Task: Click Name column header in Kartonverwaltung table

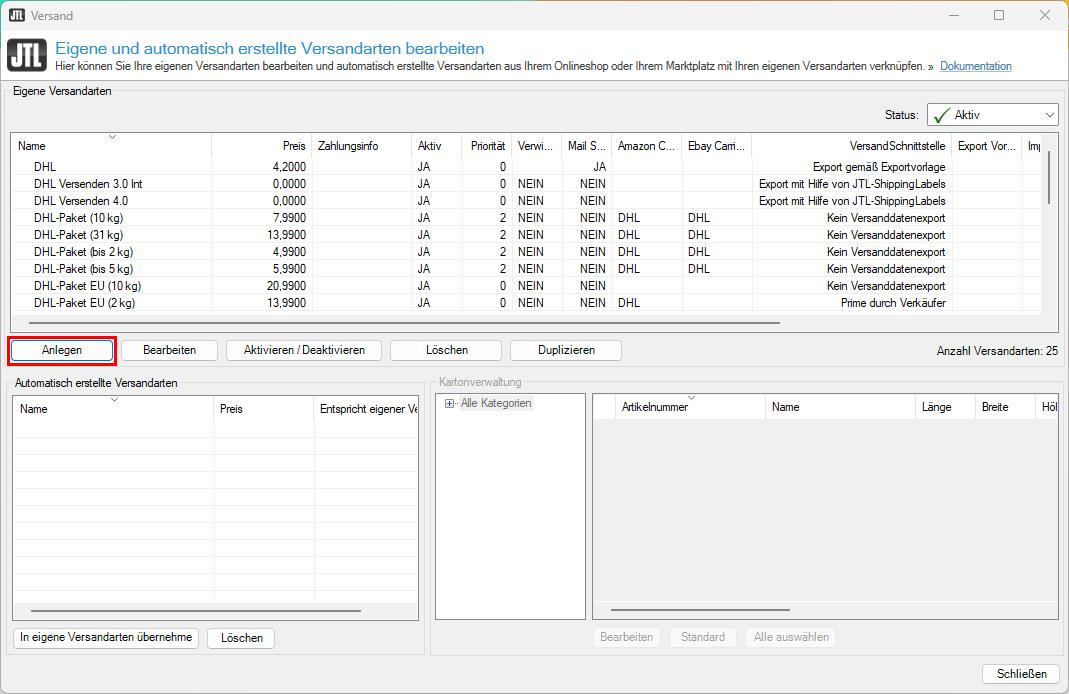Action: pyautogui.click(x=840, y=407)
